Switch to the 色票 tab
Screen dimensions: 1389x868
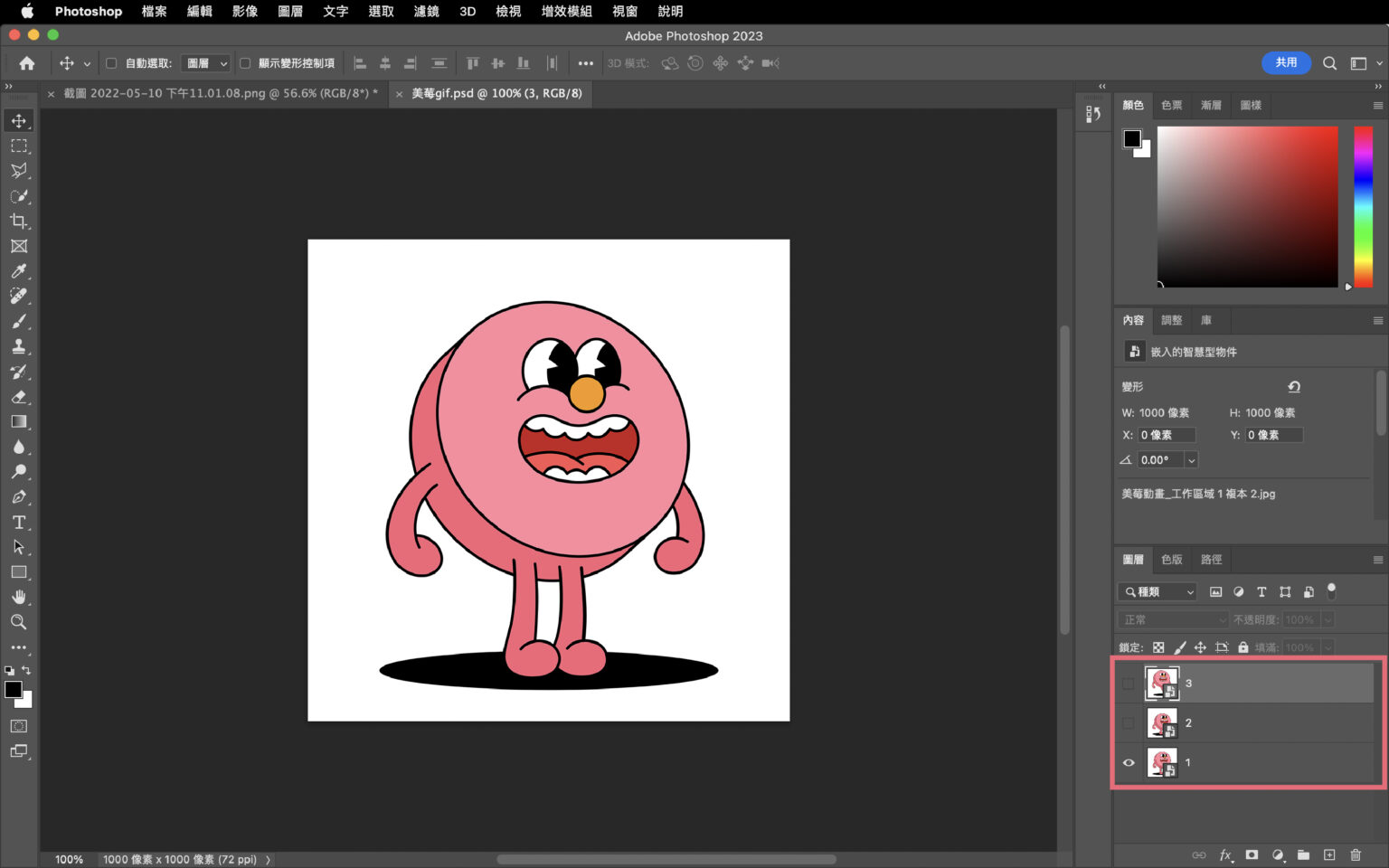pyautogui.click(x=1172, y=106)
